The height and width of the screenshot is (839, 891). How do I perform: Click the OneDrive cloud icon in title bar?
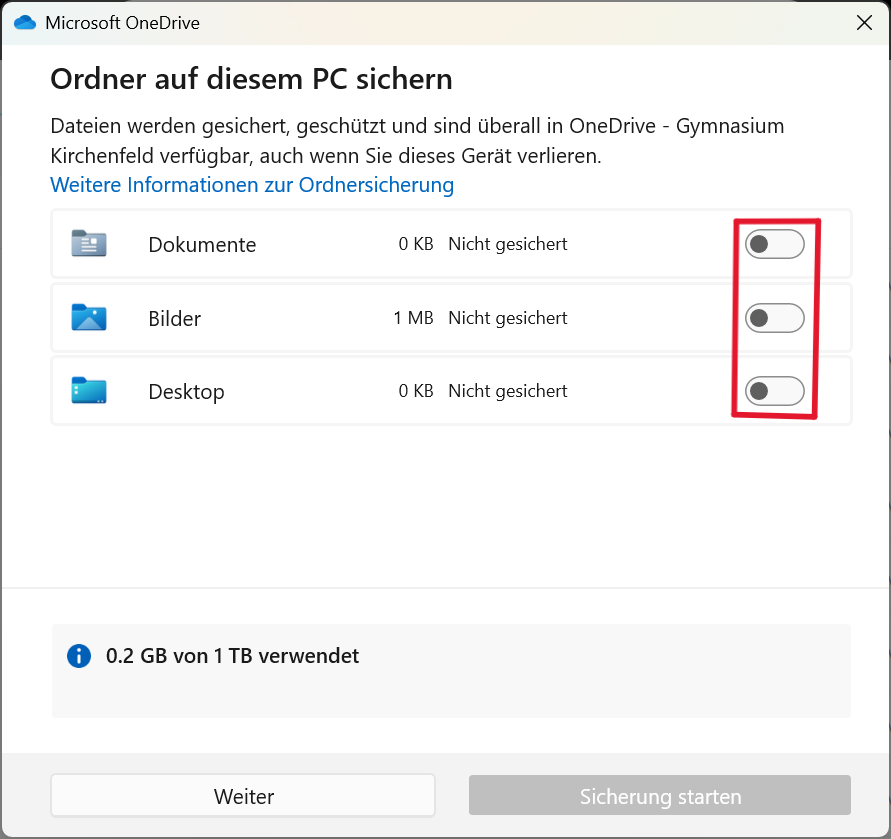[25, 22]
